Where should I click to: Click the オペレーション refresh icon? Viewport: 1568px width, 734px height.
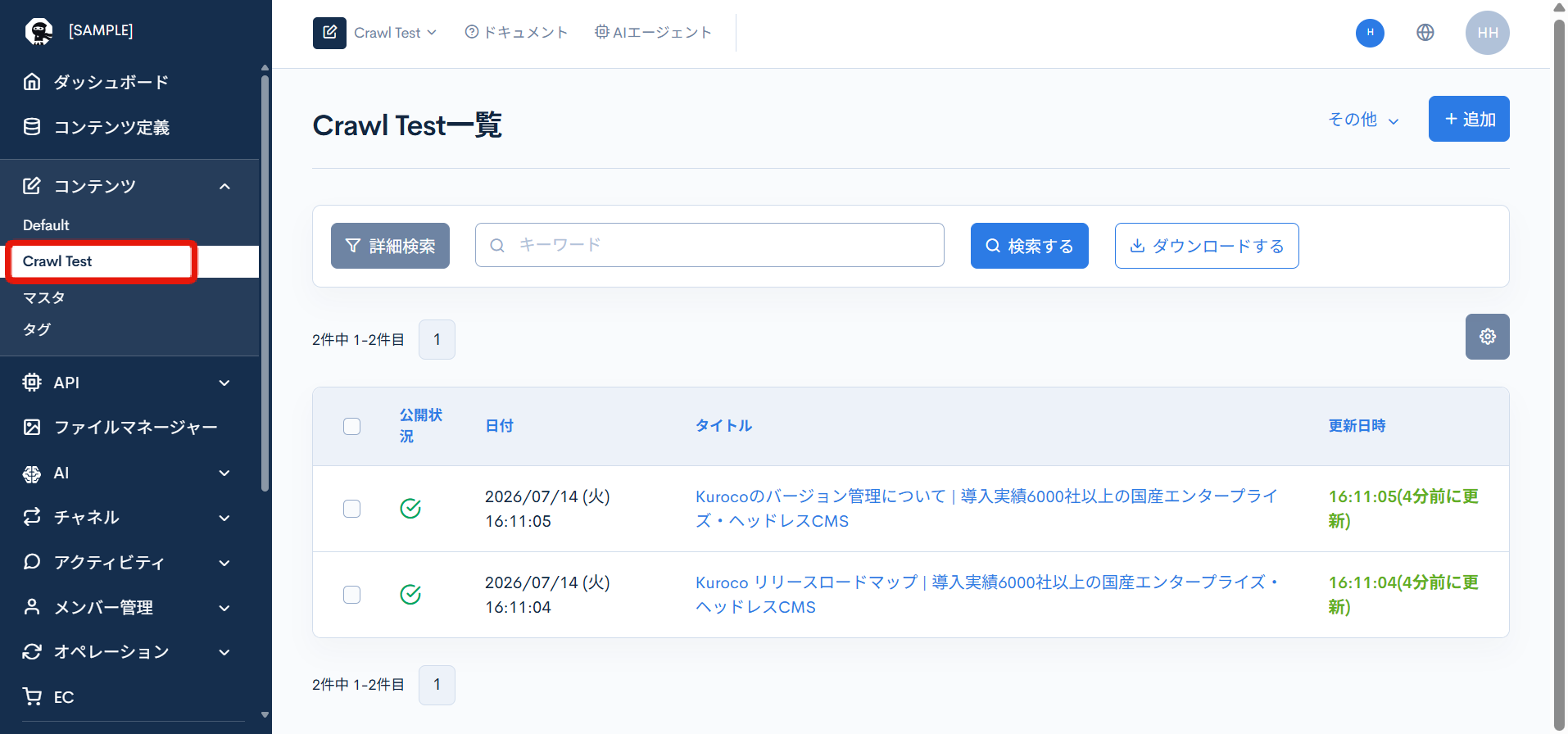[x=32, y=651]
